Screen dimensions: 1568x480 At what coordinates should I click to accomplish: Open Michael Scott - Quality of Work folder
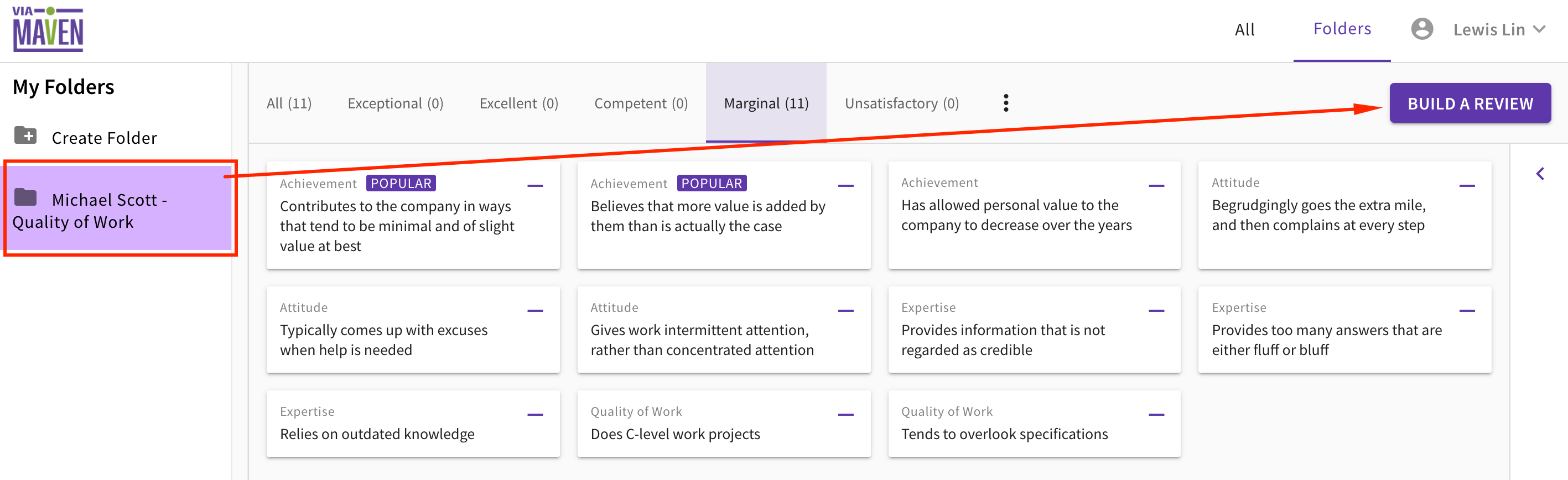(x=121, y=208)
